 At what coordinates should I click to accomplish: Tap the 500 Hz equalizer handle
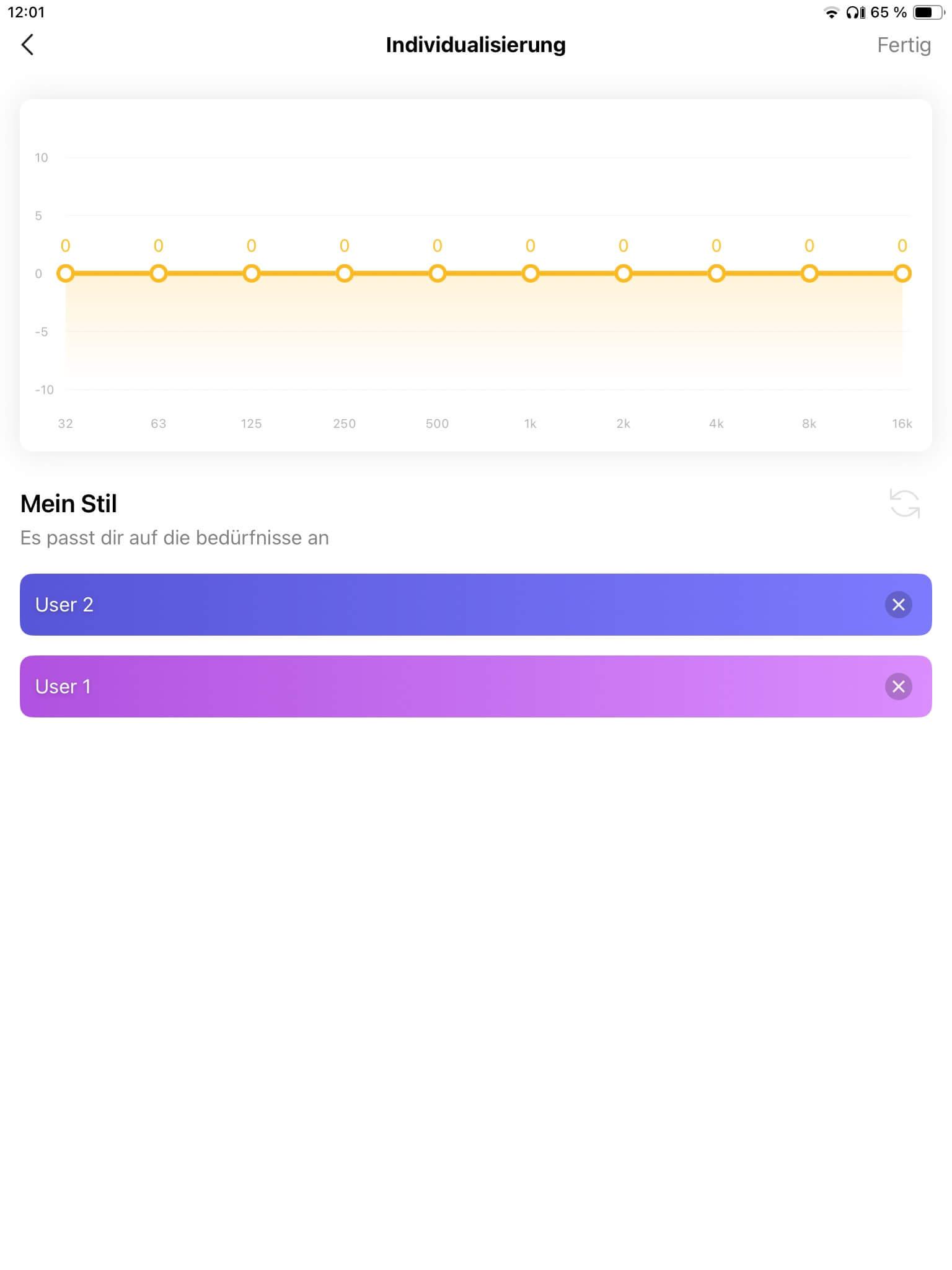[438, 273]
